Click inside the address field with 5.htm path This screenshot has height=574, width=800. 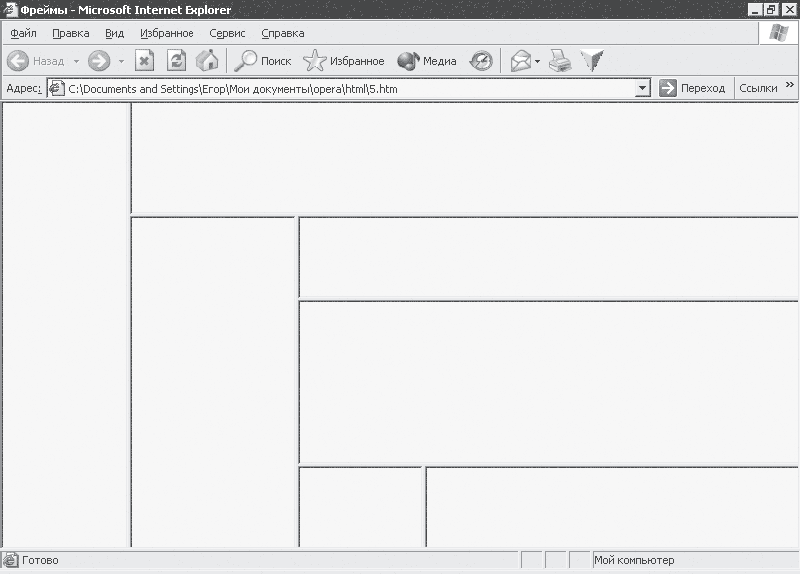(x=340, y=88)
